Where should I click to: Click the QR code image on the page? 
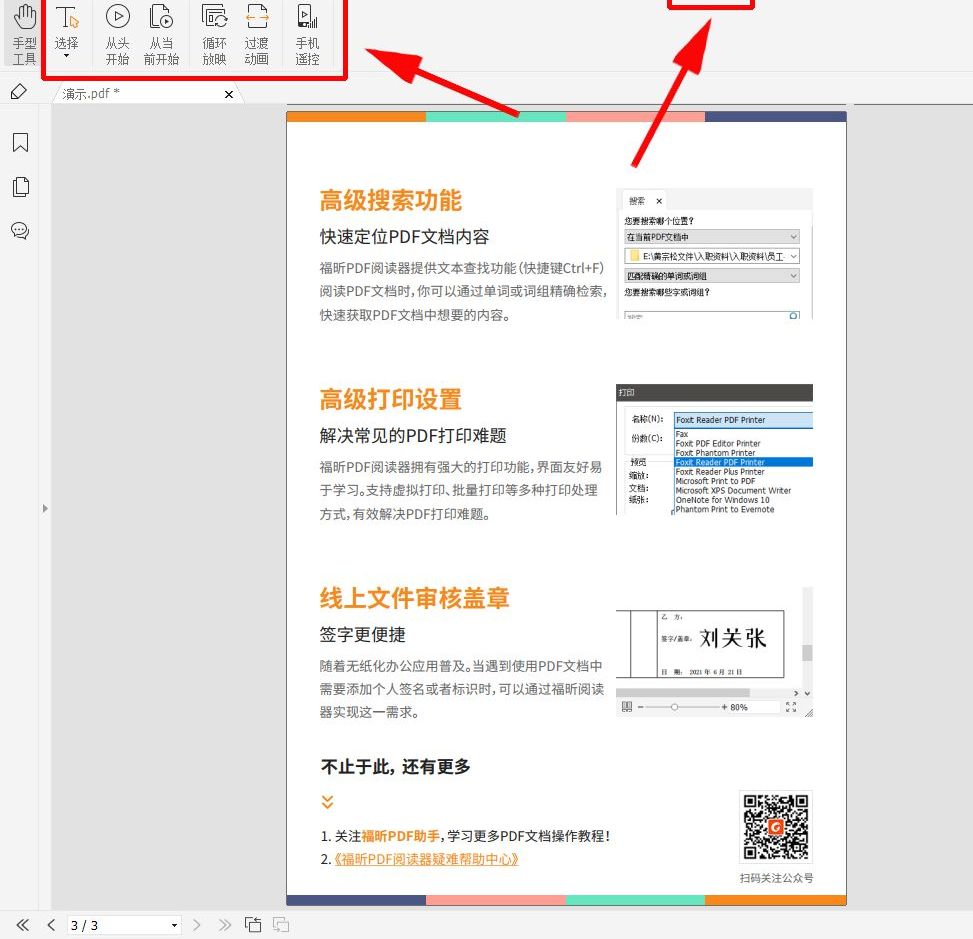[x=776, y=827]
